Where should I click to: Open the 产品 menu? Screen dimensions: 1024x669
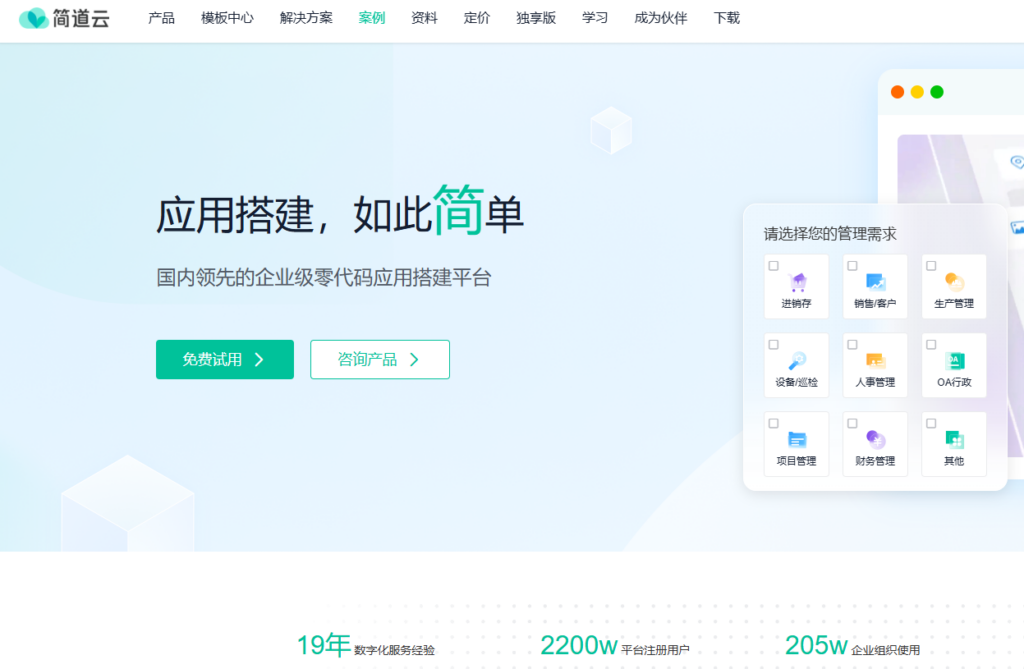[161, 18]
